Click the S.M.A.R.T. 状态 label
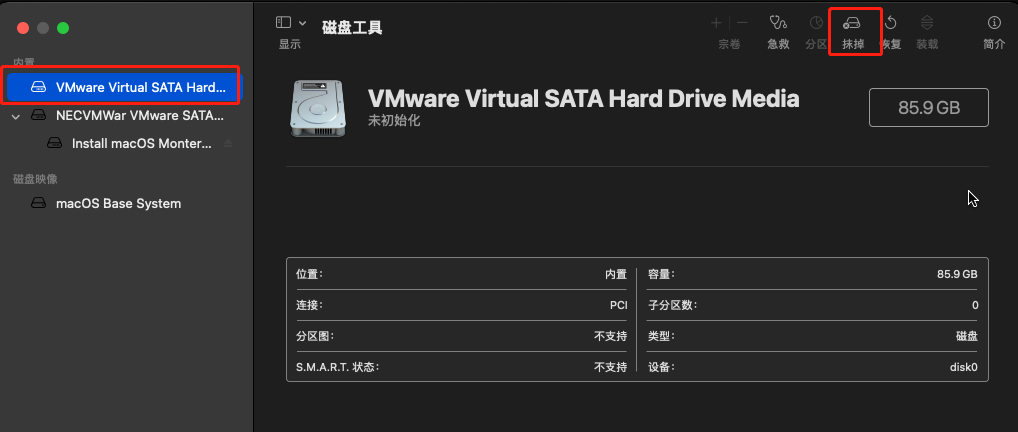This screenshot has width=1018, height=432. [338, 367]
